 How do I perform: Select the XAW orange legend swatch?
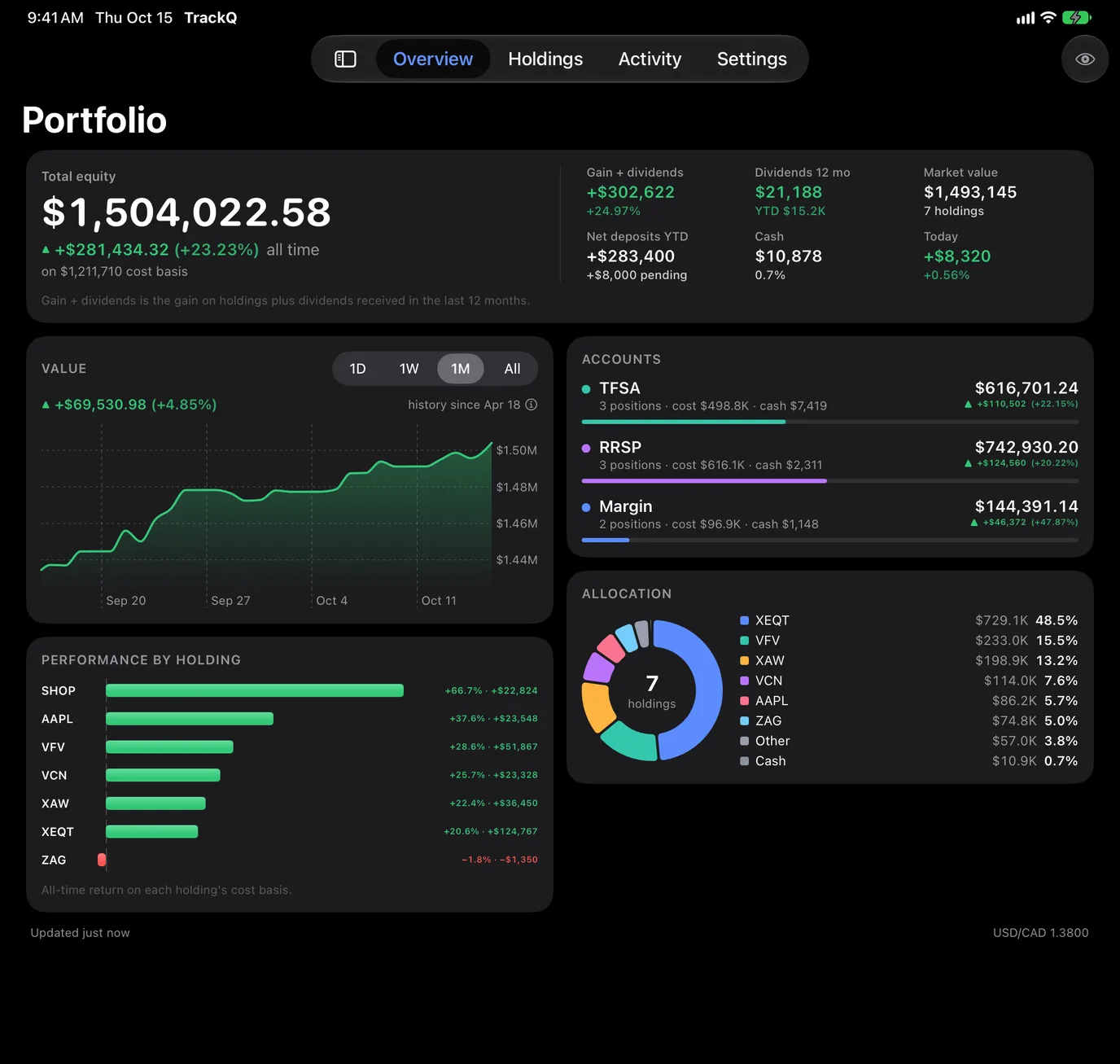point(744,660)
